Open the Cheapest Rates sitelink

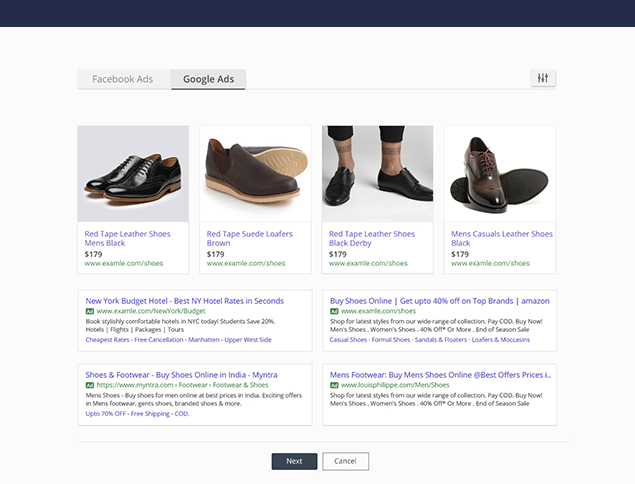(107, 340)
